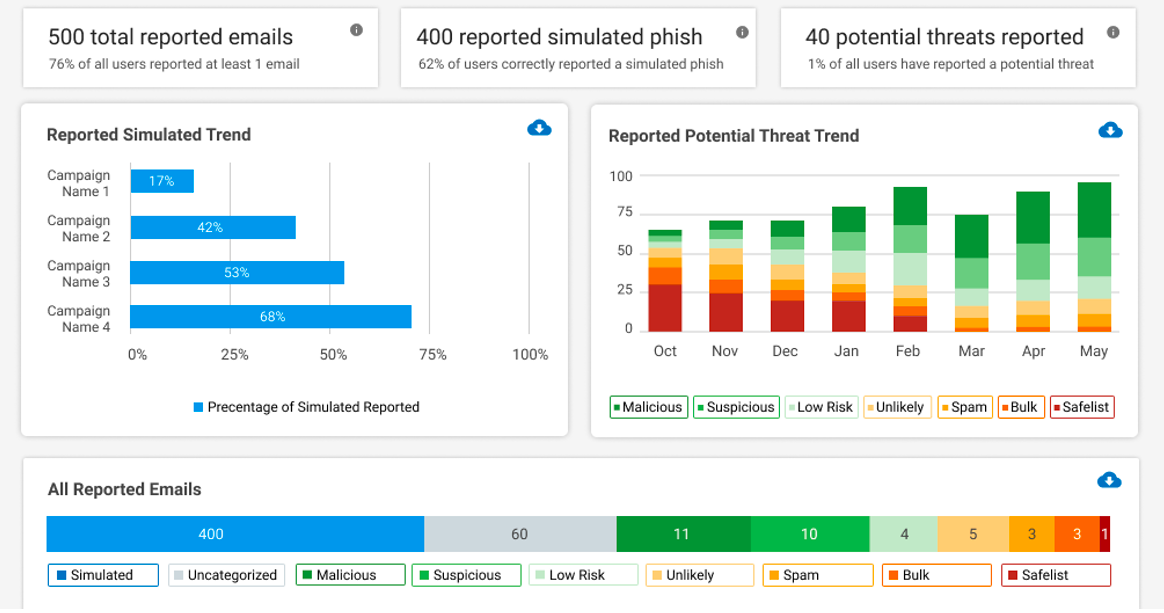Image resolution: width=1164 pixels, height=613 pixels.
Task: Toggle Safelist legend in Threat Trend chart
Action: point(1082,407)
